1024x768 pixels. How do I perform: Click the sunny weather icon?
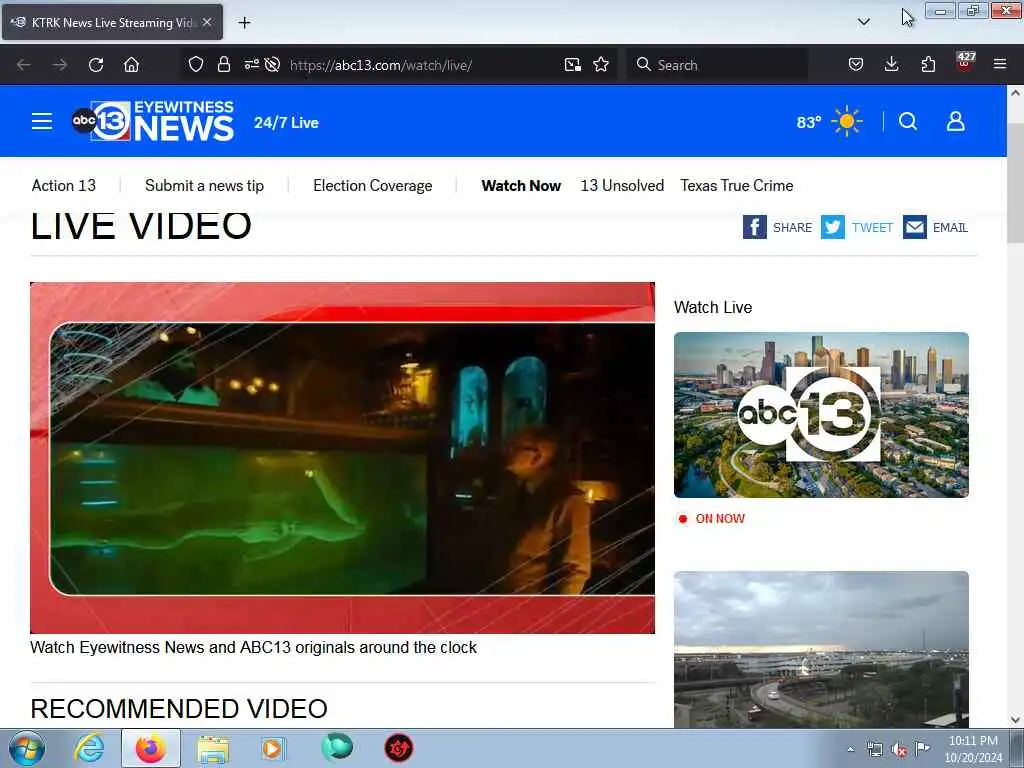coord(847,121)
